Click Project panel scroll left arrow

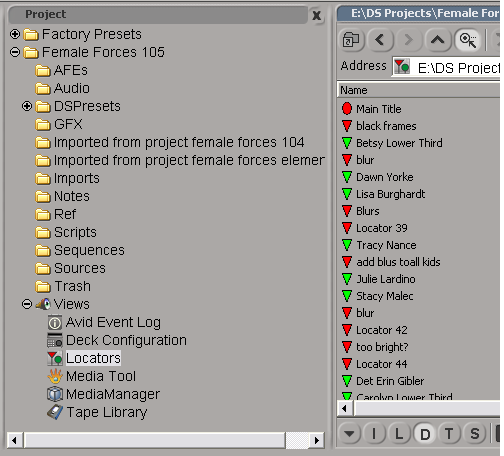coord(14,440)
